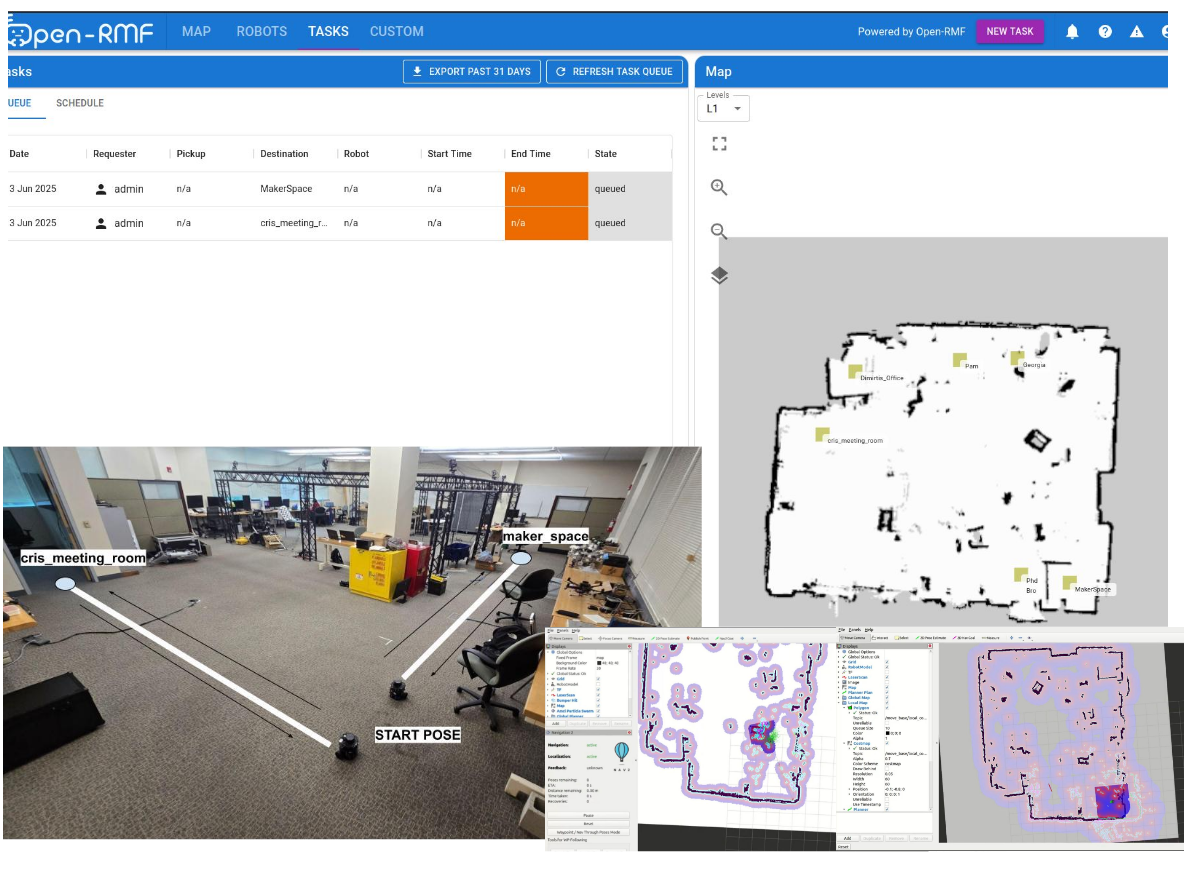Zoom in on the map
This screenshot has width=1184, height=879.
(x=719, y=188)
